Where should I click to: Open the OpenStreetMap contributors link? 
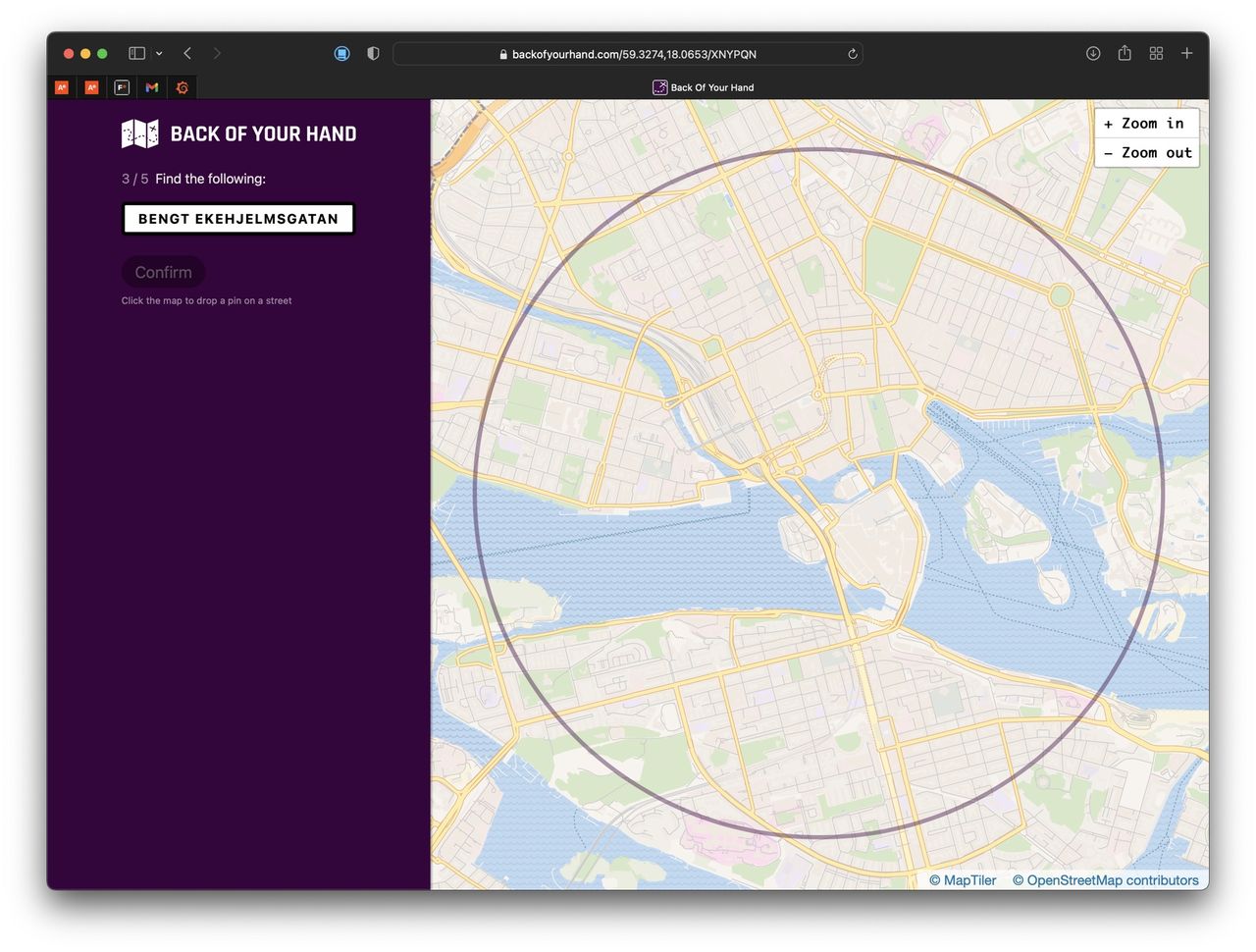[x=1105, y=880]
